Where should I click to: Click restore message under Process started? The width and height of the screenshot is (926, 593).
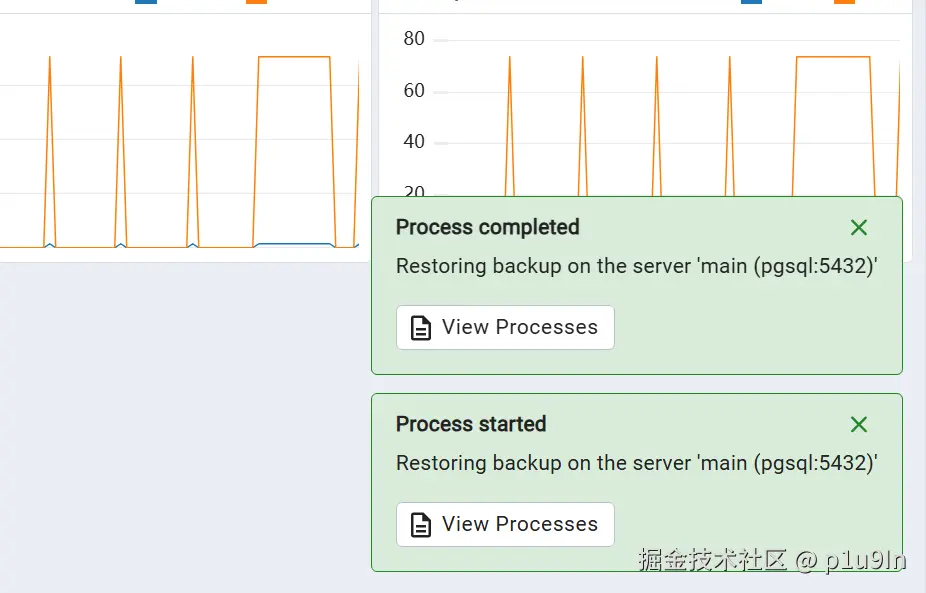637,463
